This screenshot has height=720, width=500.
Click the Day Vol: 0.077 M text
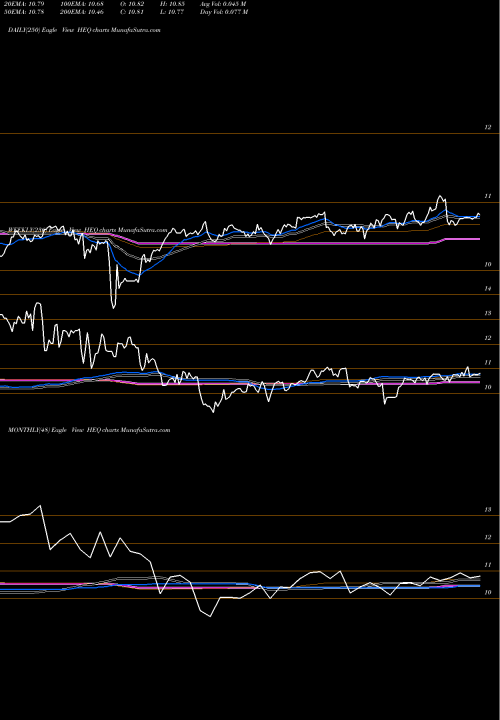(224, 12)
